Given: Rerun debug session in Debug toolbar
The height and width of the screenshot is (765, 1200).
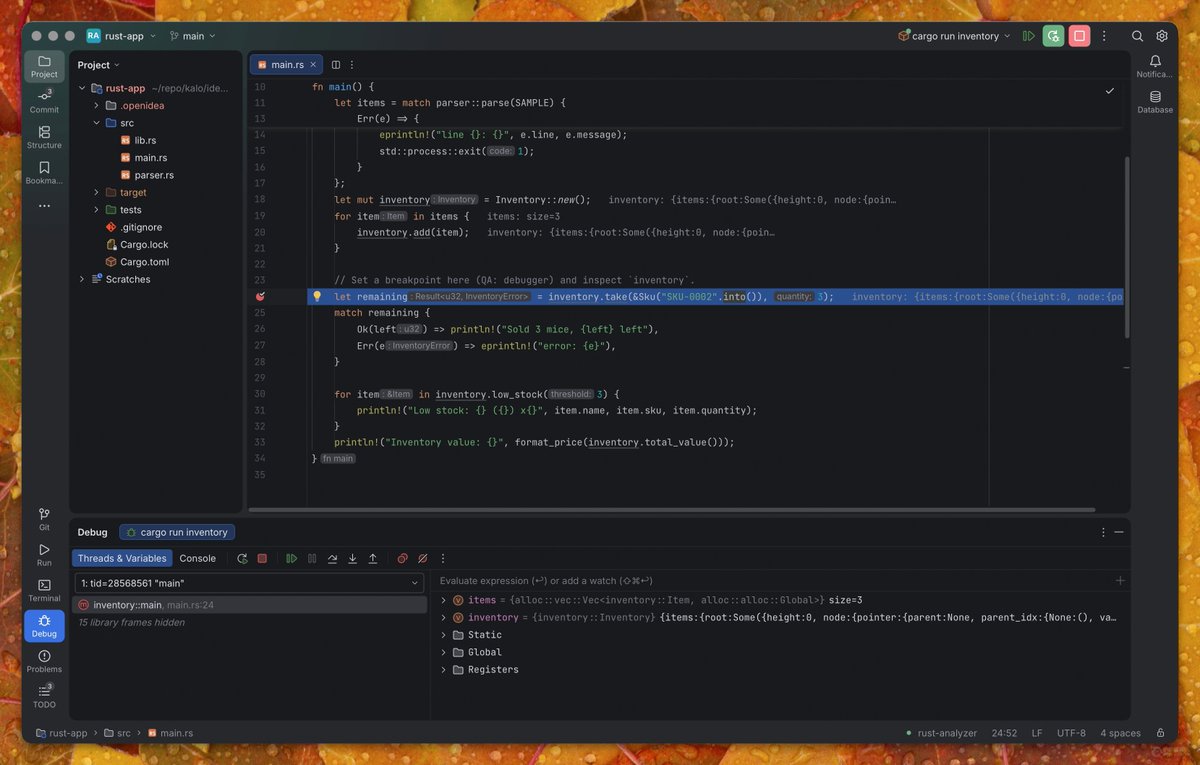Looking at the screenshot, I should tap(242, 558).
